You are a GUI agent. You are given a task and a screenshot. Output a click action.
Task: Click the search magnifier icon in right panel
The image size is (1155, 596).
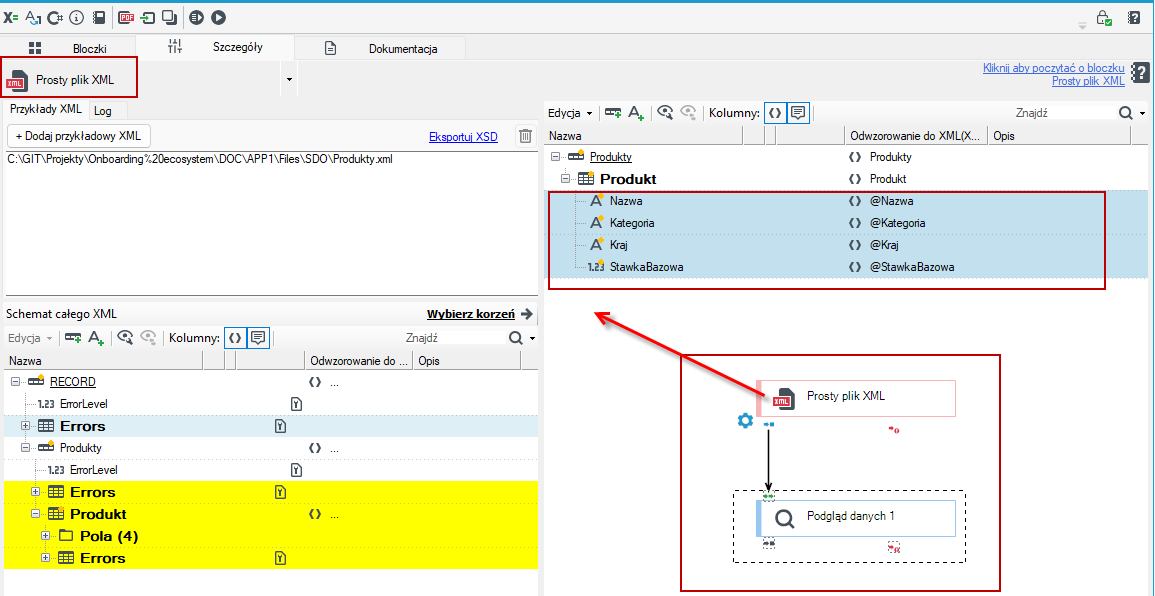[x=1127, y=113]
